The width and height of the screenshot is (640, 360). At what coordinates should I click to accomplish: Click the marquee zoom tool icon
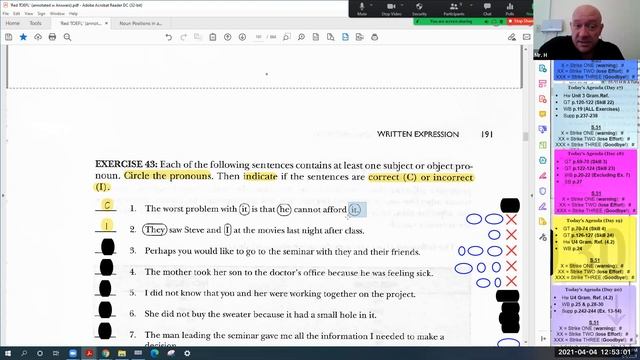(x=287, y=37)
